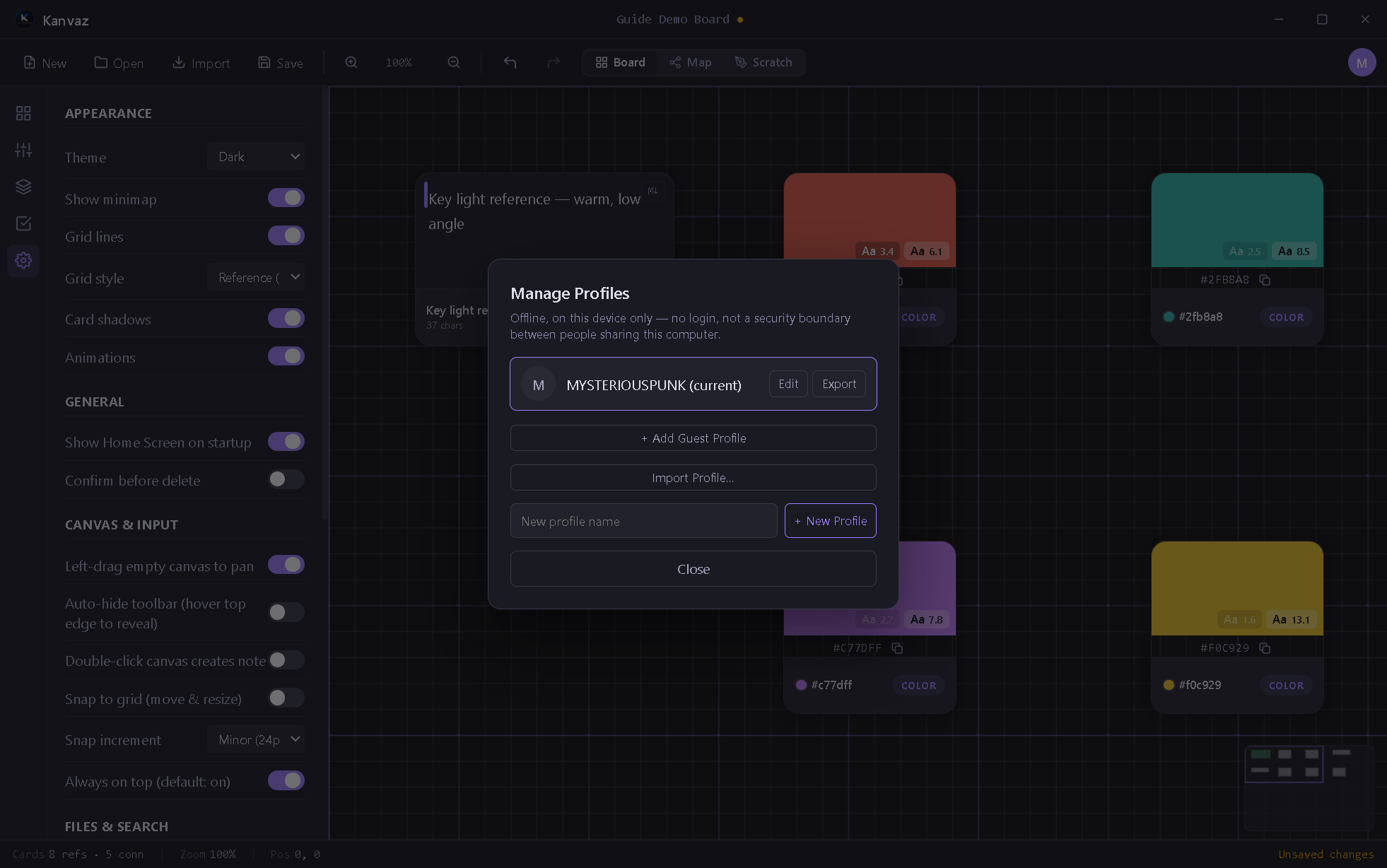Open the Snap increment dropdown
The image size is (1387, 868).
point(256,739)
